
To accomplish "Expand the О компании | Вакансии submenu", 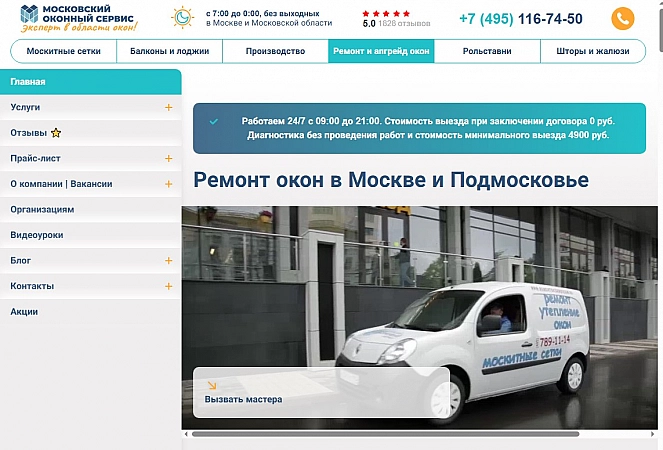I will (168, 184).
